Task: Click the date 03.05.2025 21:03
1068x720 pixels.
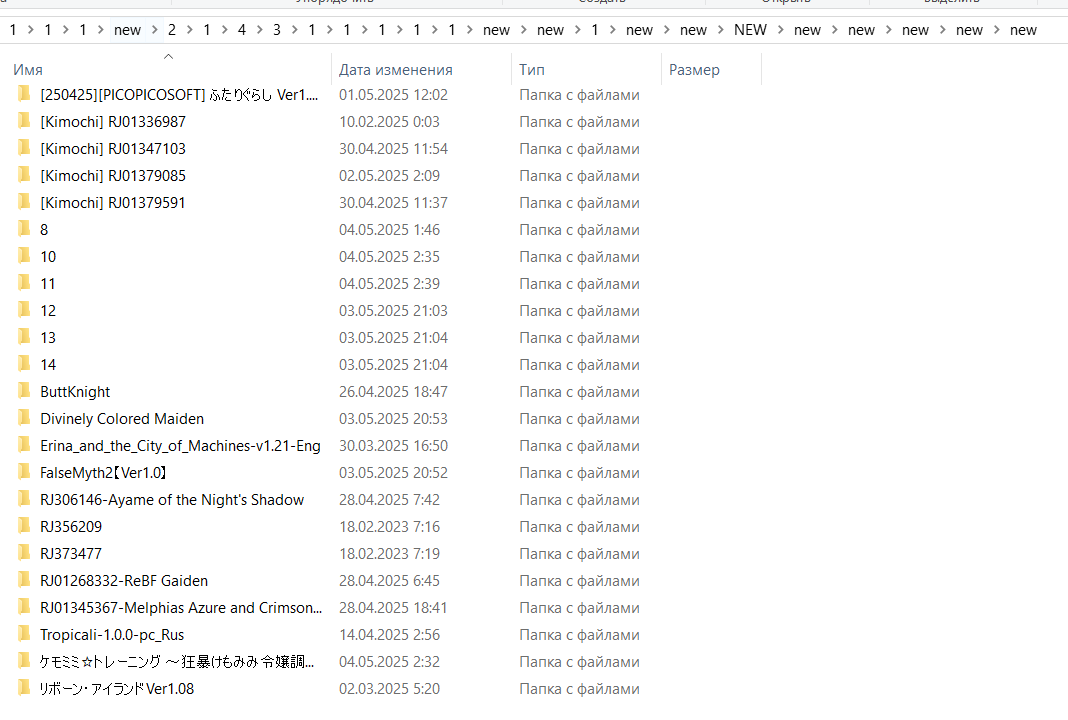Action: (394, 311)
